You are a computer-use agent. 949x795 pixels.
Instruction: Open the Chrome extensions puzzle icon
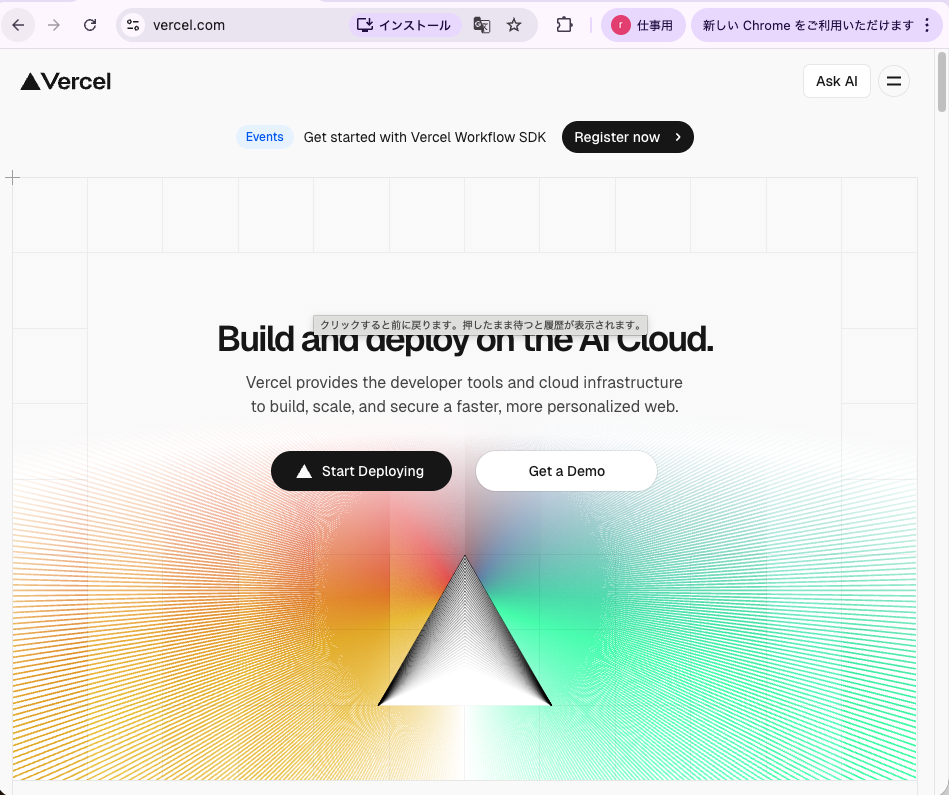pos(565,25)
